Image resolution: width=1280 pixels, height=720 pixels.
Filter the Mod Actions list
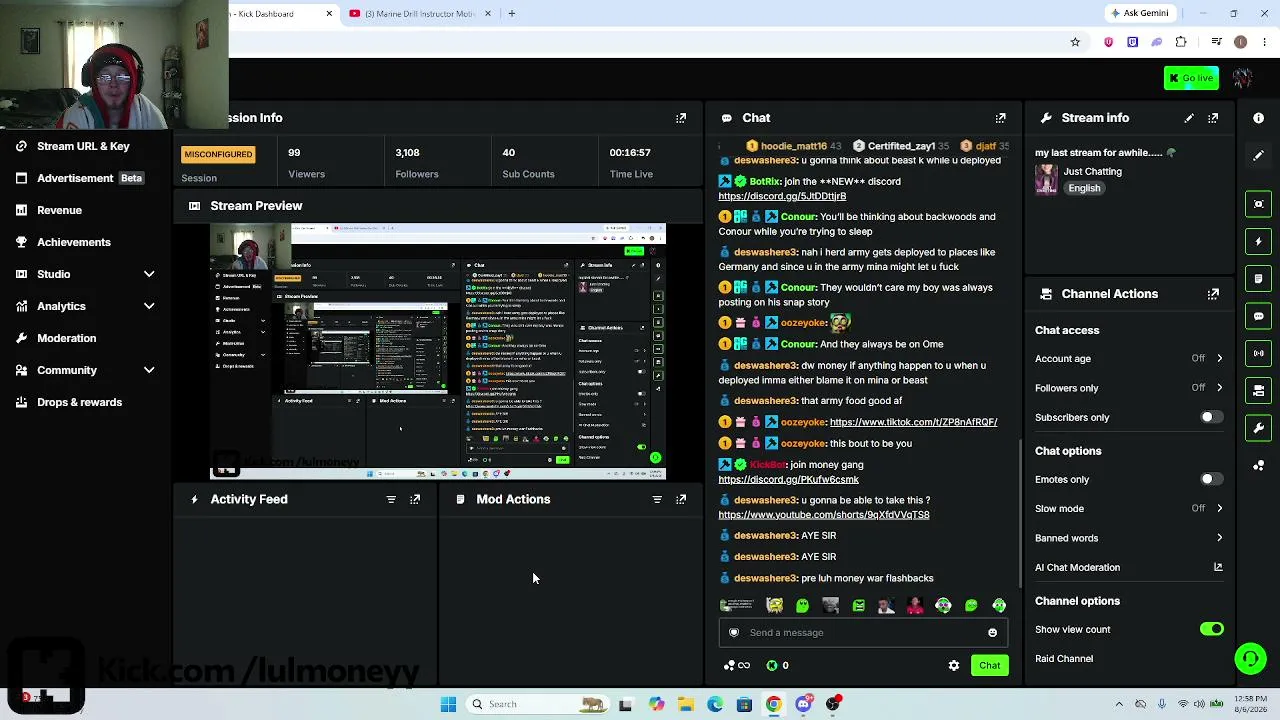657,499
